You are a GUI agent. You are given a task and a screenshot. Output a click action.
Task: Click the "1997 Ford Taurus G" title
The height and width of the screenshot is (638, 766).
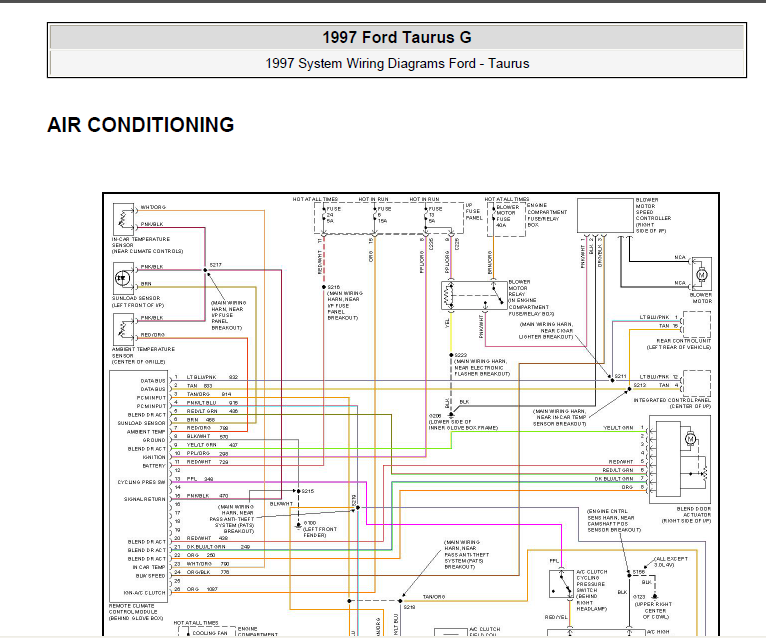pos(397,38)
